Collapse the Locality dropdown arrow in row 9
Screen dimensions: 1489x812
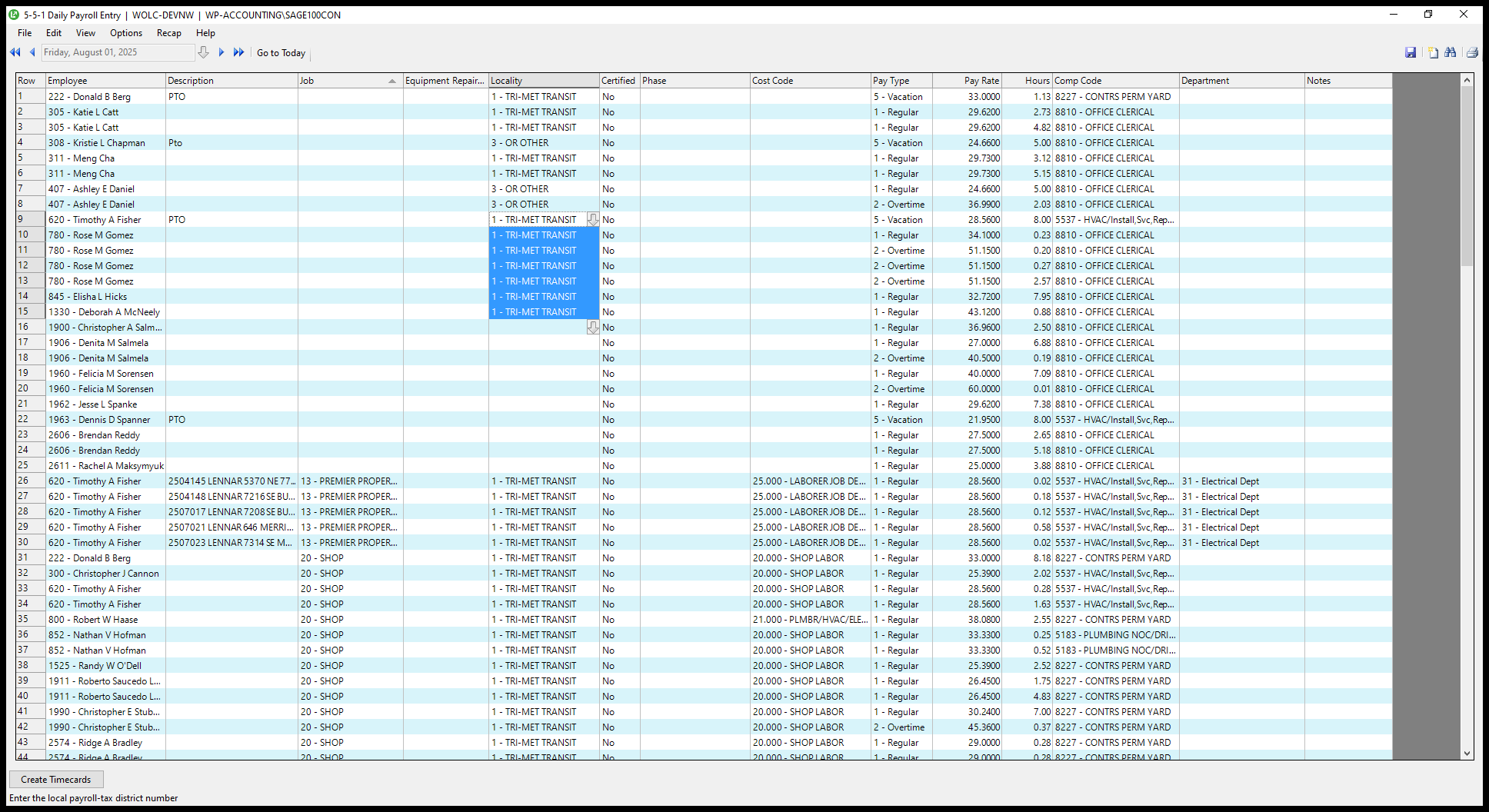click(593, 220)
